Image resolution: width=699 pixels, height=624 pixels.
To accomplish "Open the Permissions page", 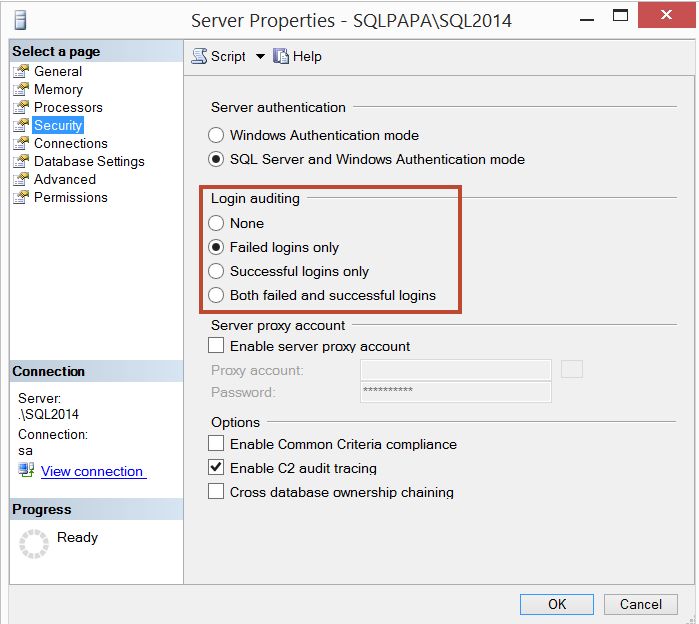I will [71, 197].
